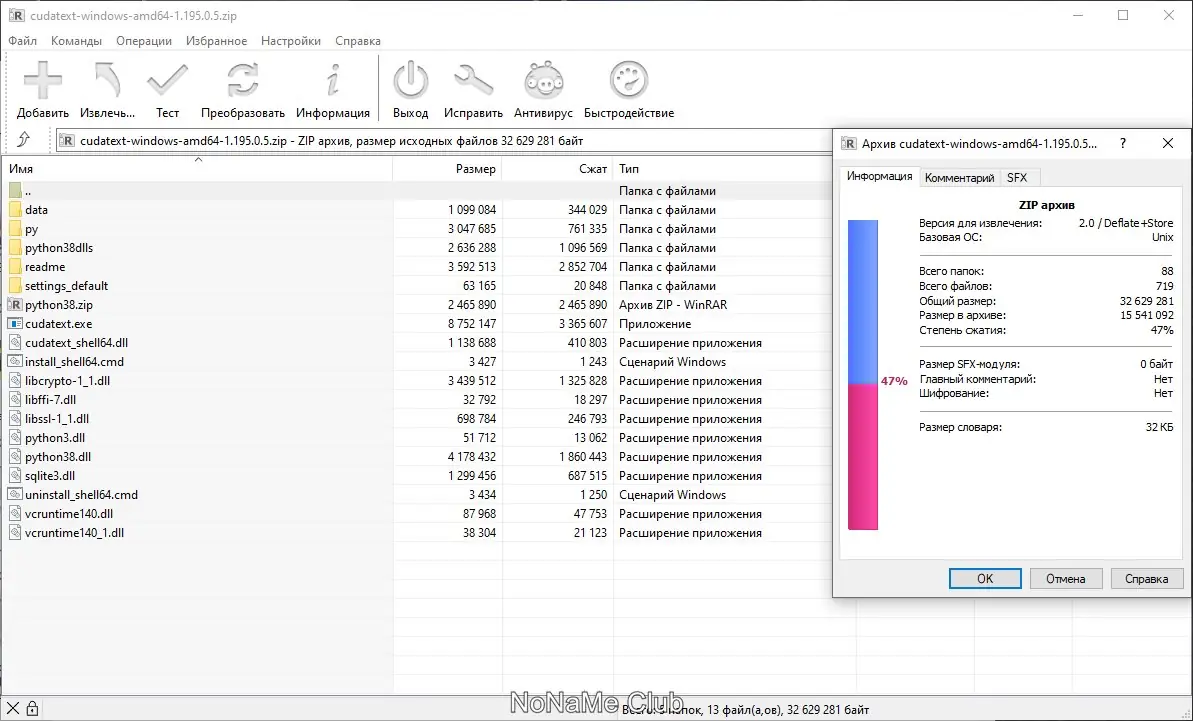Screen dimensions: 1193x721
Task: Open the Исправить (Repair) tool
Action: pos(473,80)
